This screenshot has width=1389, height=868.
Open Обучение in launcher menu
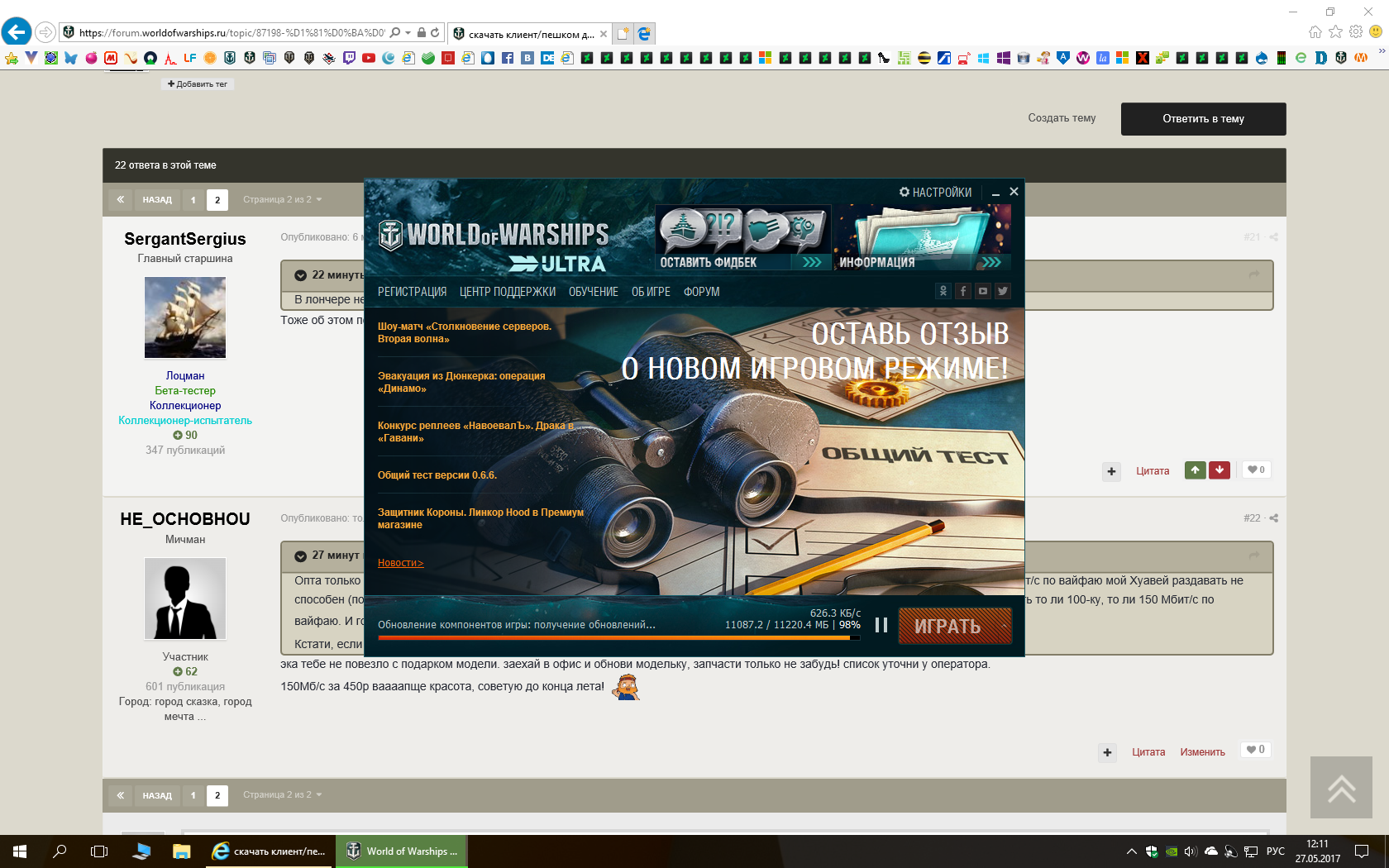pos(594,292)
